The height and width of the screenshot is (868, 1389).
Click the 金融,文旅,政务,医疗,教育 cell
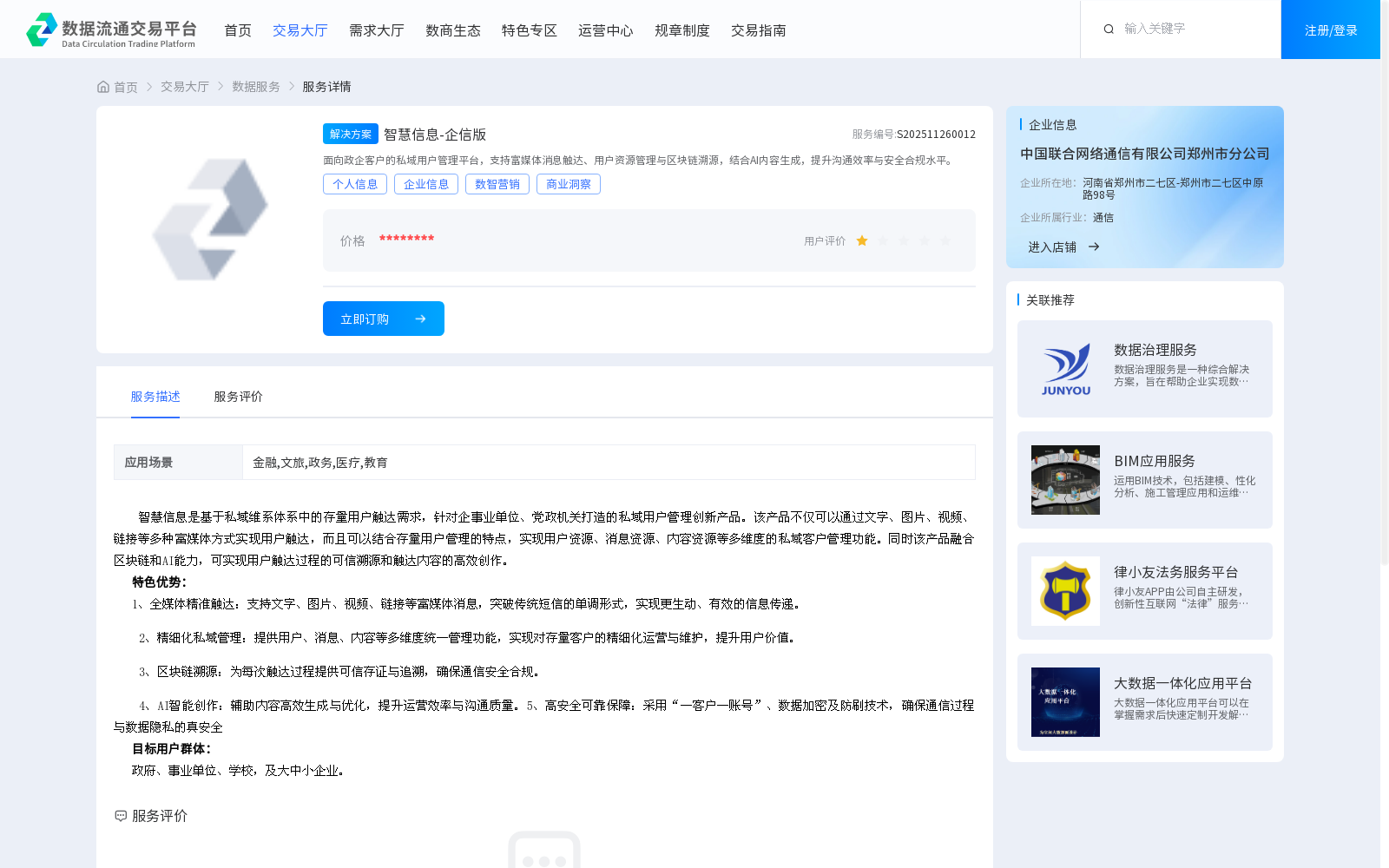pos(609,463)
